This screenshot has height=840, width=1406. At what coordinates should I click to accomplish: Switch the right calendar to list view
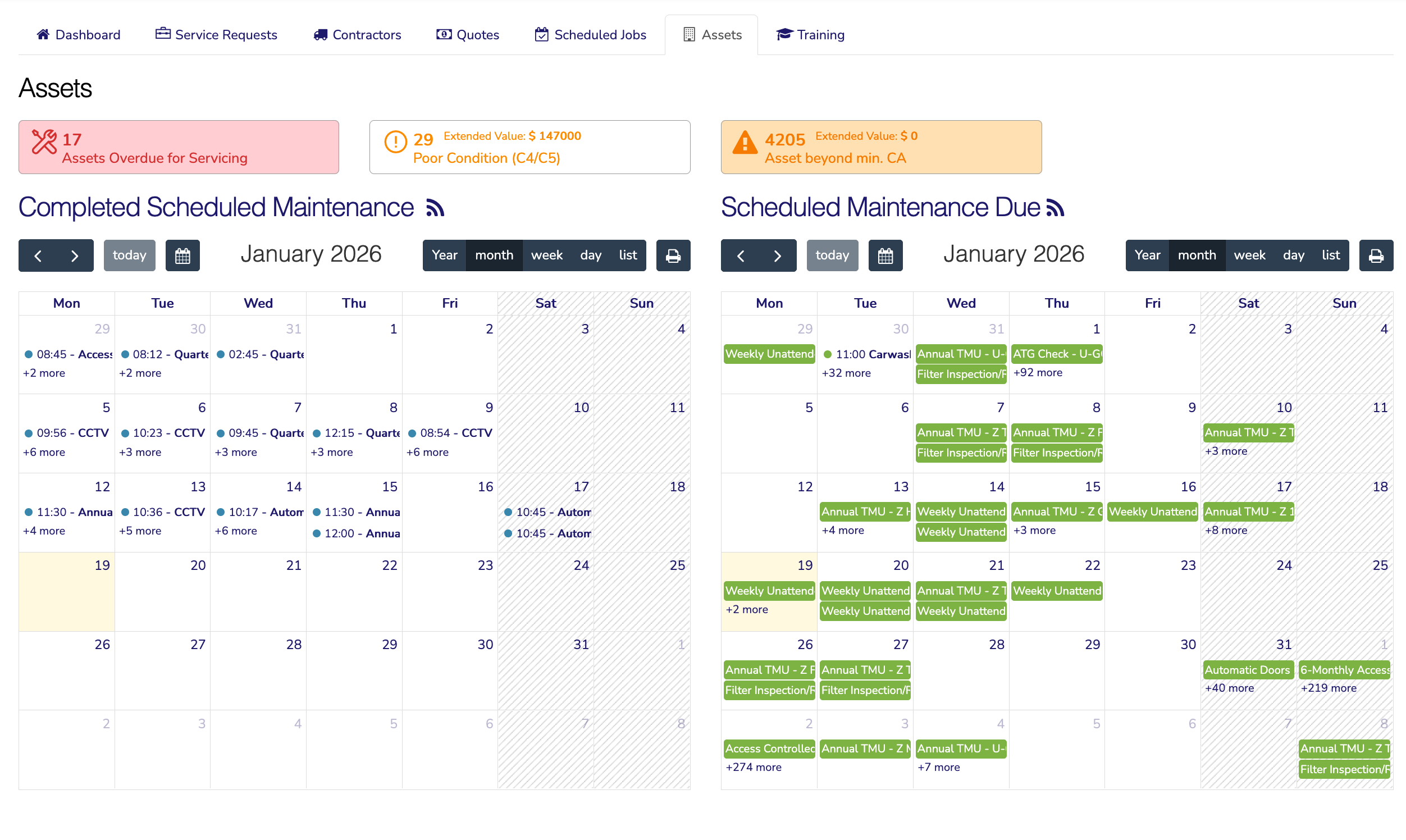[1330, 255]
